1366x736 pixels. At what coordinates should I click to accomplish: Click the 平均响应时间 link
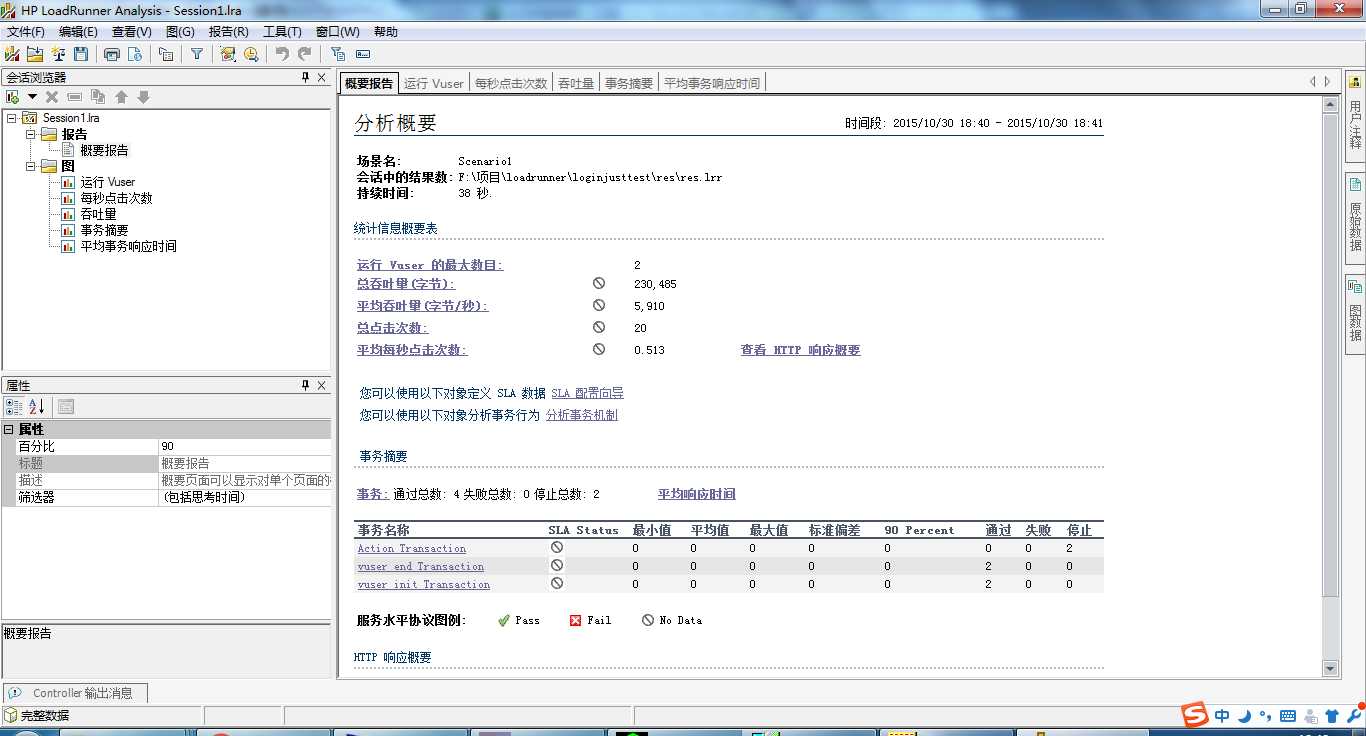[696, 494]
